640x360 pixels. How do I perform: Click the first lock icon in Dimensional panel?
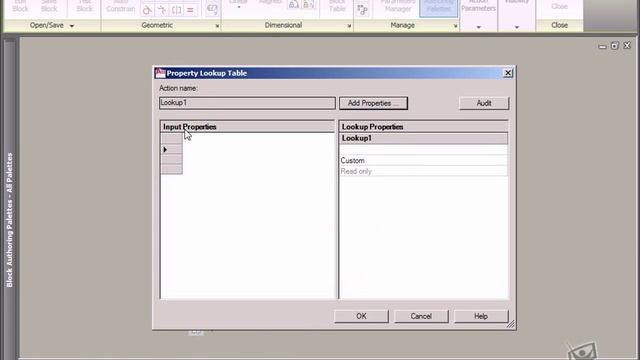[293, 5]
